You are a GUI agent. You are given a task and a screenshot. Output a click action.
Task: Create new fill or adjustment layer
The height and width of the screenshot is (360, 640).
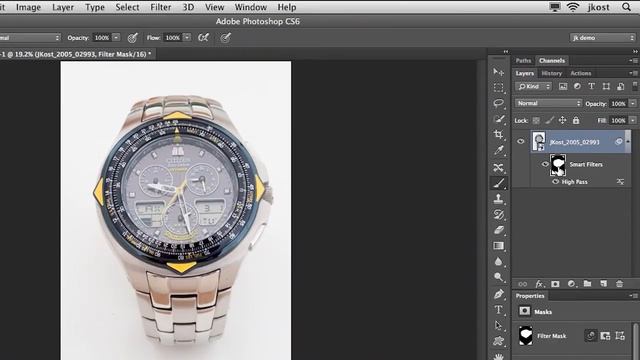pos(571,284)
